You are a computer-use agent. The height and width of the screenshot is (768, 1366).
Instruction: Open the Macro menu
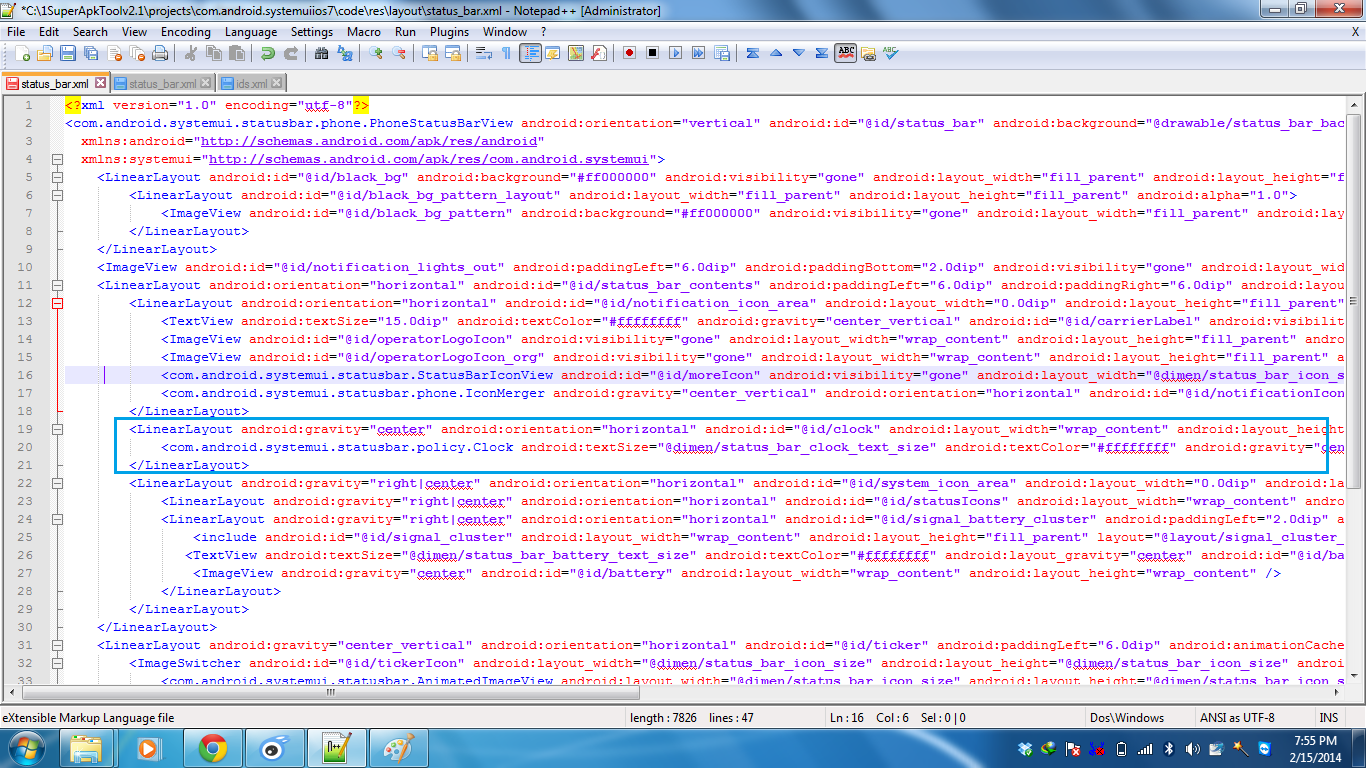coord(364,31)
